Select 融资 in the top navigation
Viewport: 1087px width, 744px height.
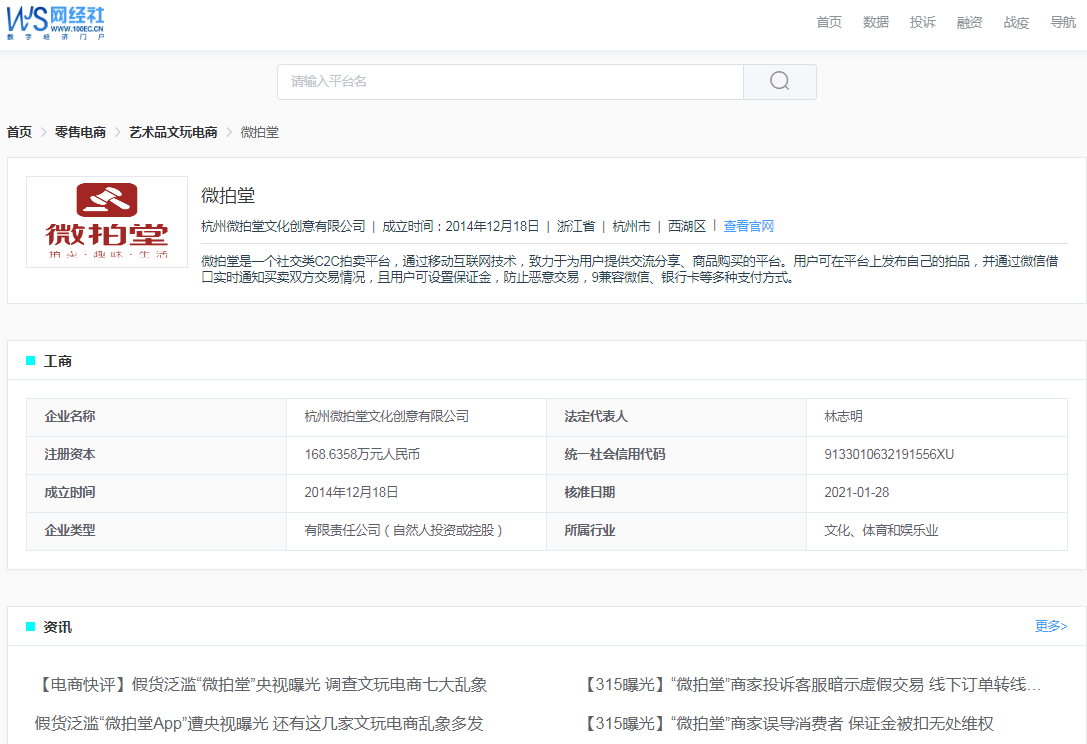pyautogui.click(x=969, y=22)
